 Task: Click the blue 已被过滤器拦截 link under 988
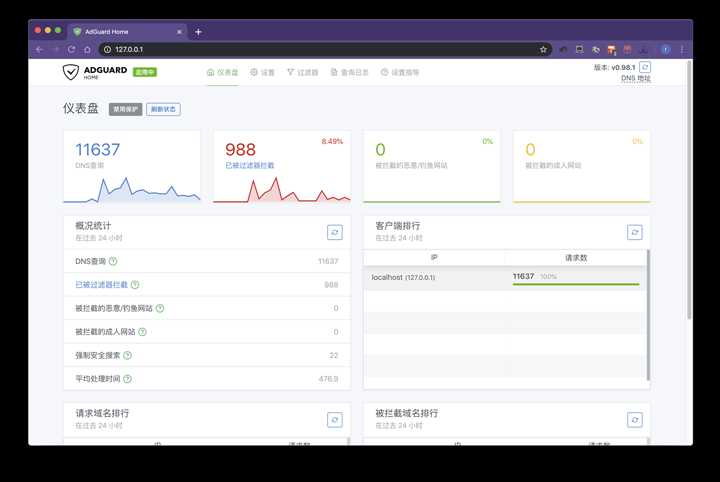[249, 165]
